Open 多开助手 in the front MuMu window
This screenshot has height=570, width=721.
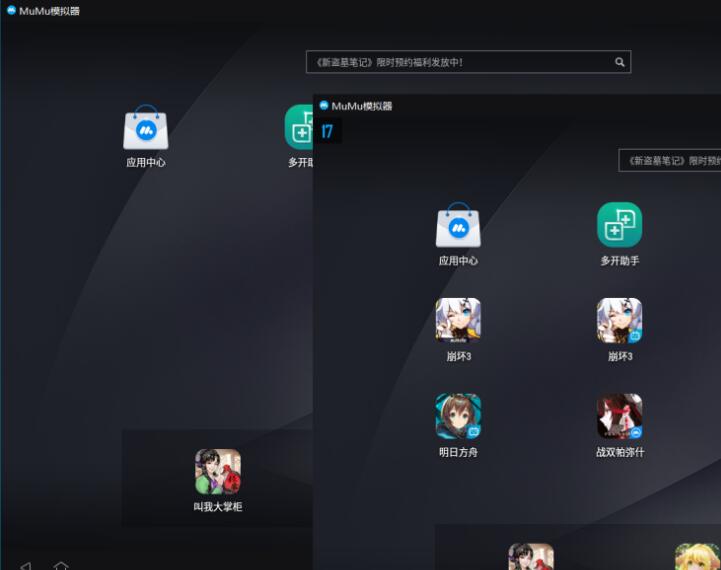[x=619, y=225]
